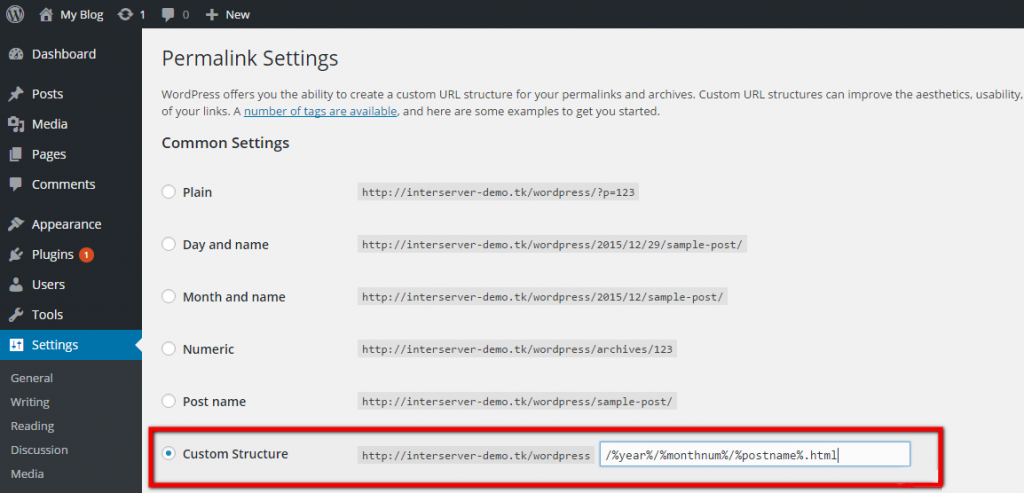Viewport: 1024px width, 493px height.
Task: Open My Blog home icon
Action: point(46,15)
